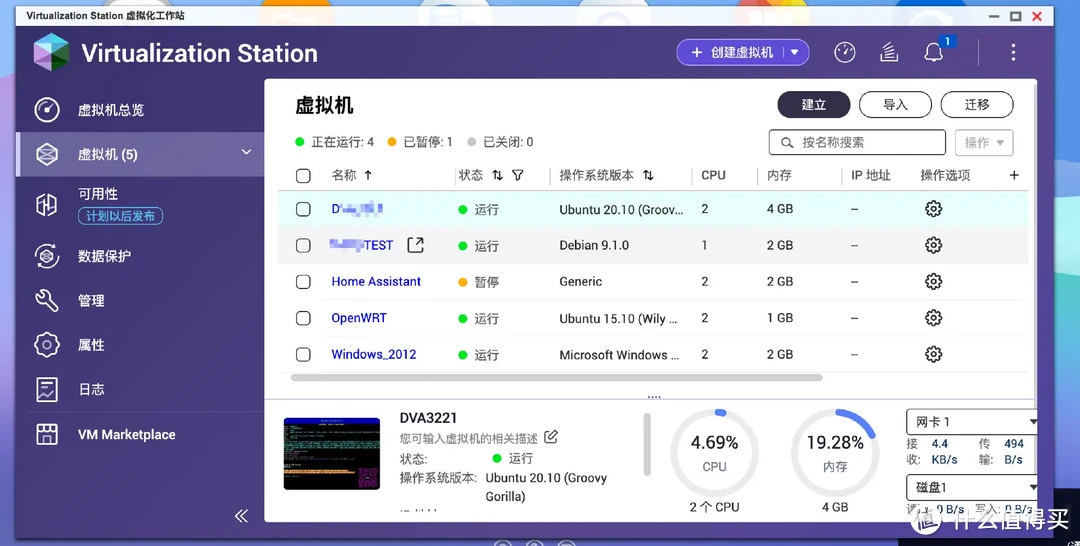Image resolution: width=1080 pixels, height=546 pixels.
Task: Open the Home Assistant VM link
Action: point(376,282)
